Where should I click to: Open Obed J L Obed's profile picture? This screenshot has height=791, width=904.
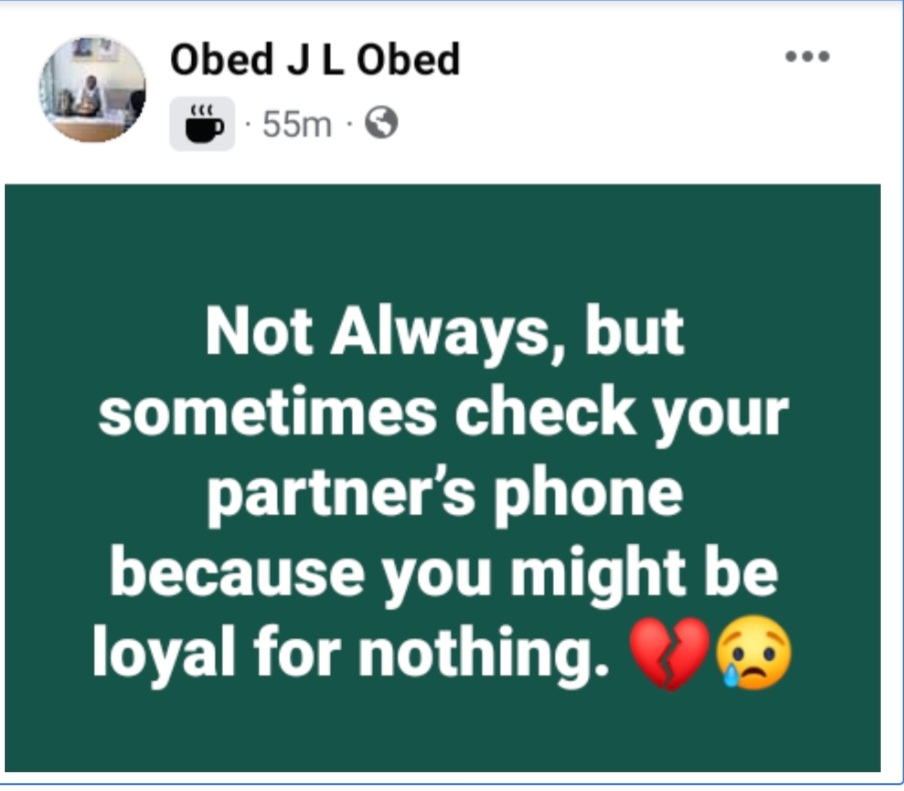[92, 89]
